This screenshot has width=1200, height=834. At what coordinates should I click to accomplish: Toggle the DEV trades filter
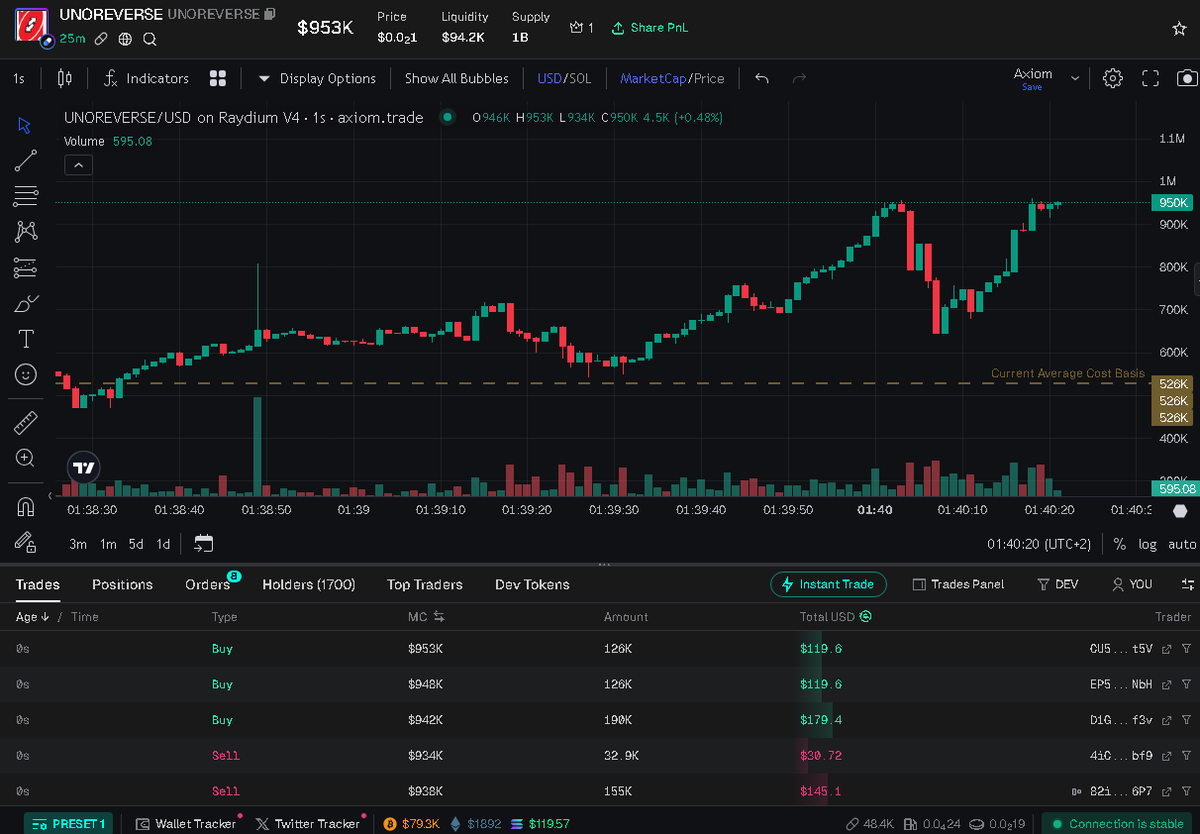(x=1058, y=584)
